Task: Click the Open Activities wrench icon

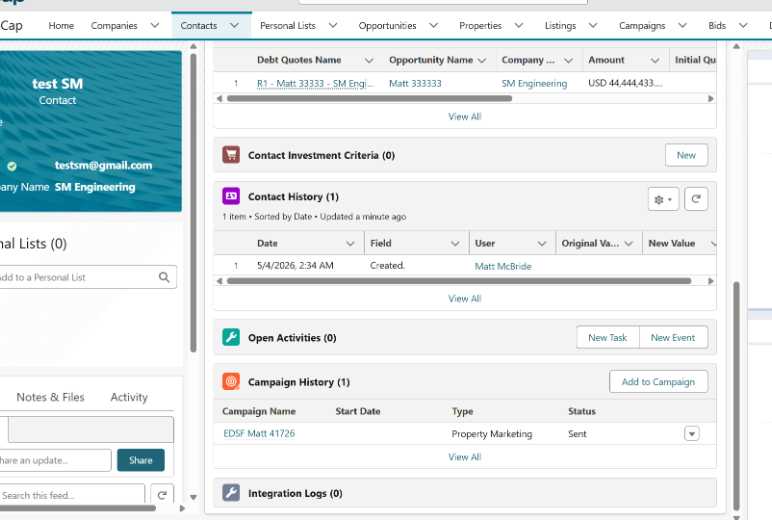Action: pos(231,337)
